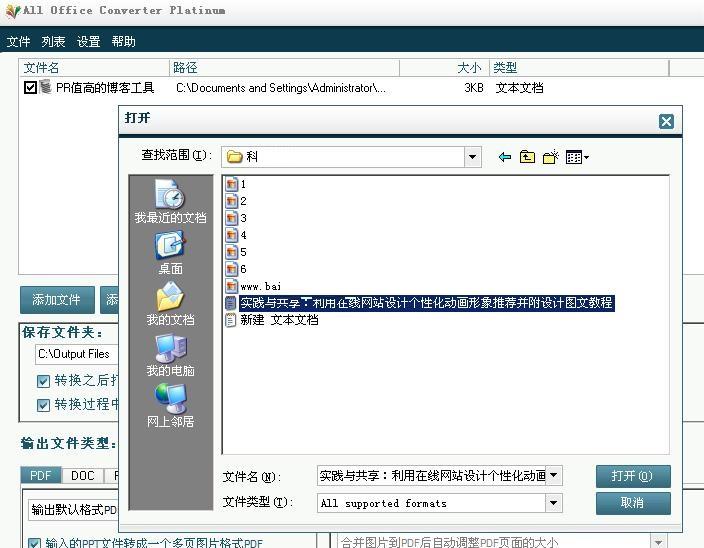
Task: Click the C:\Output Files path field
Action: 76,354
